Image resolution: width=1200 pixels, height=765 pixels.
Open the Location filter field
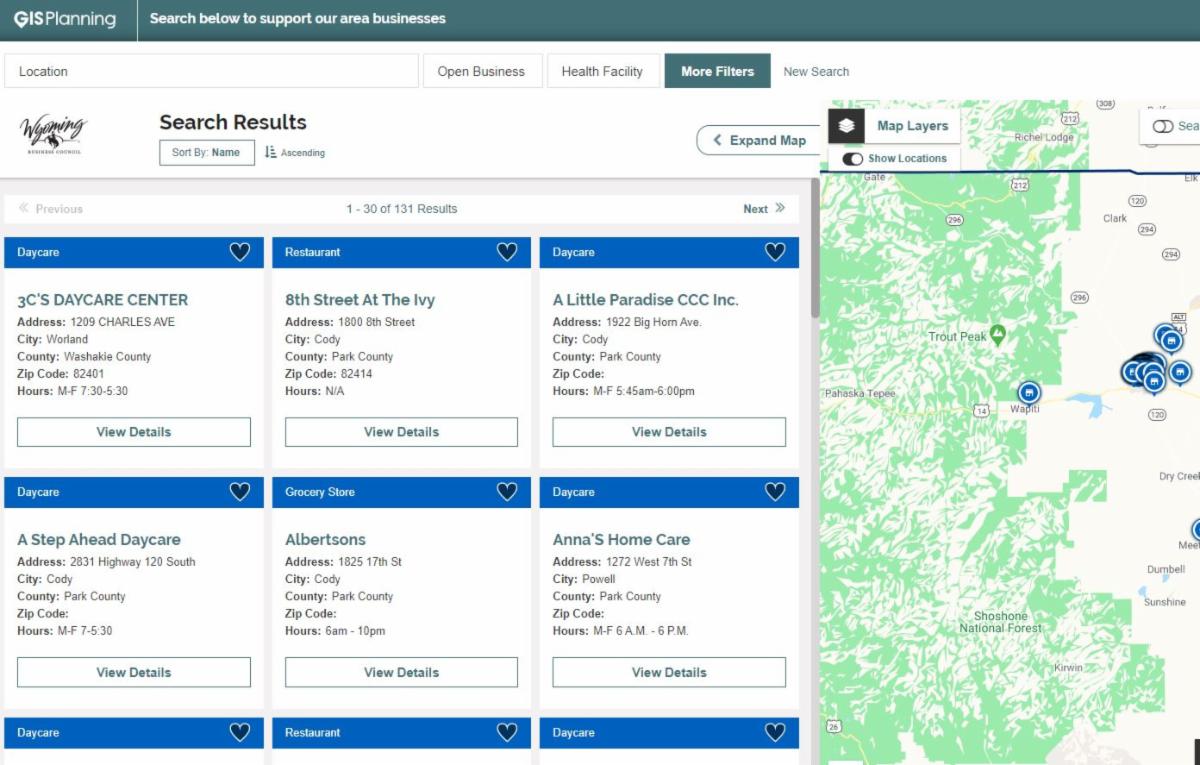tap(211, 71)
